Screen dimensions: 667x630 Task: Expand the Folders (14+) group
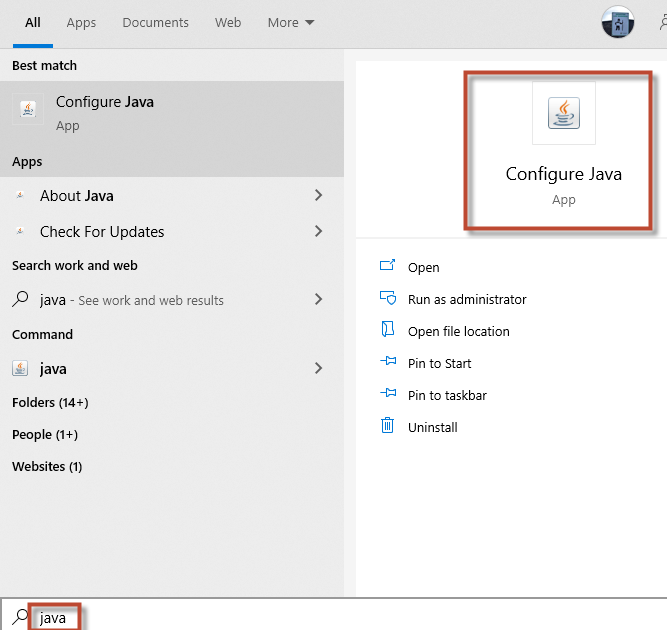click(x=50, y=402)
